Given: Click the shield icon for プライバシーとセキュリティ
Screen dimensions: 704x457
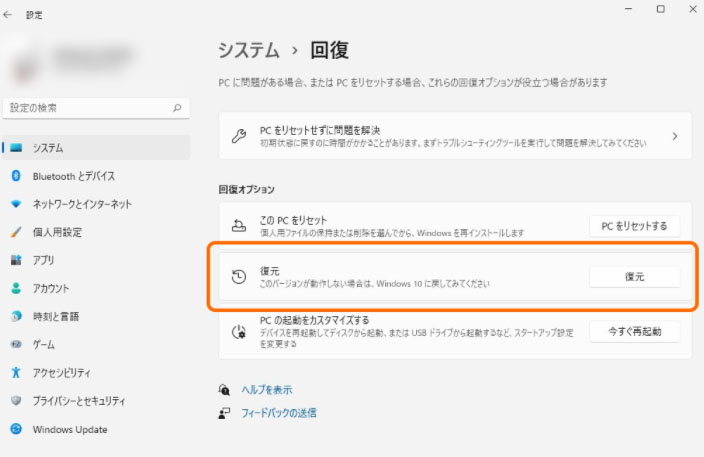Looking at the screenshot, I should tap(16, 400).
